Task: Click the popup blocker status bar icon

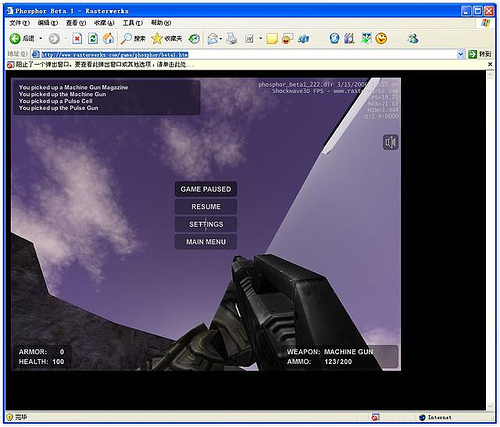Action: pos(375,417)
